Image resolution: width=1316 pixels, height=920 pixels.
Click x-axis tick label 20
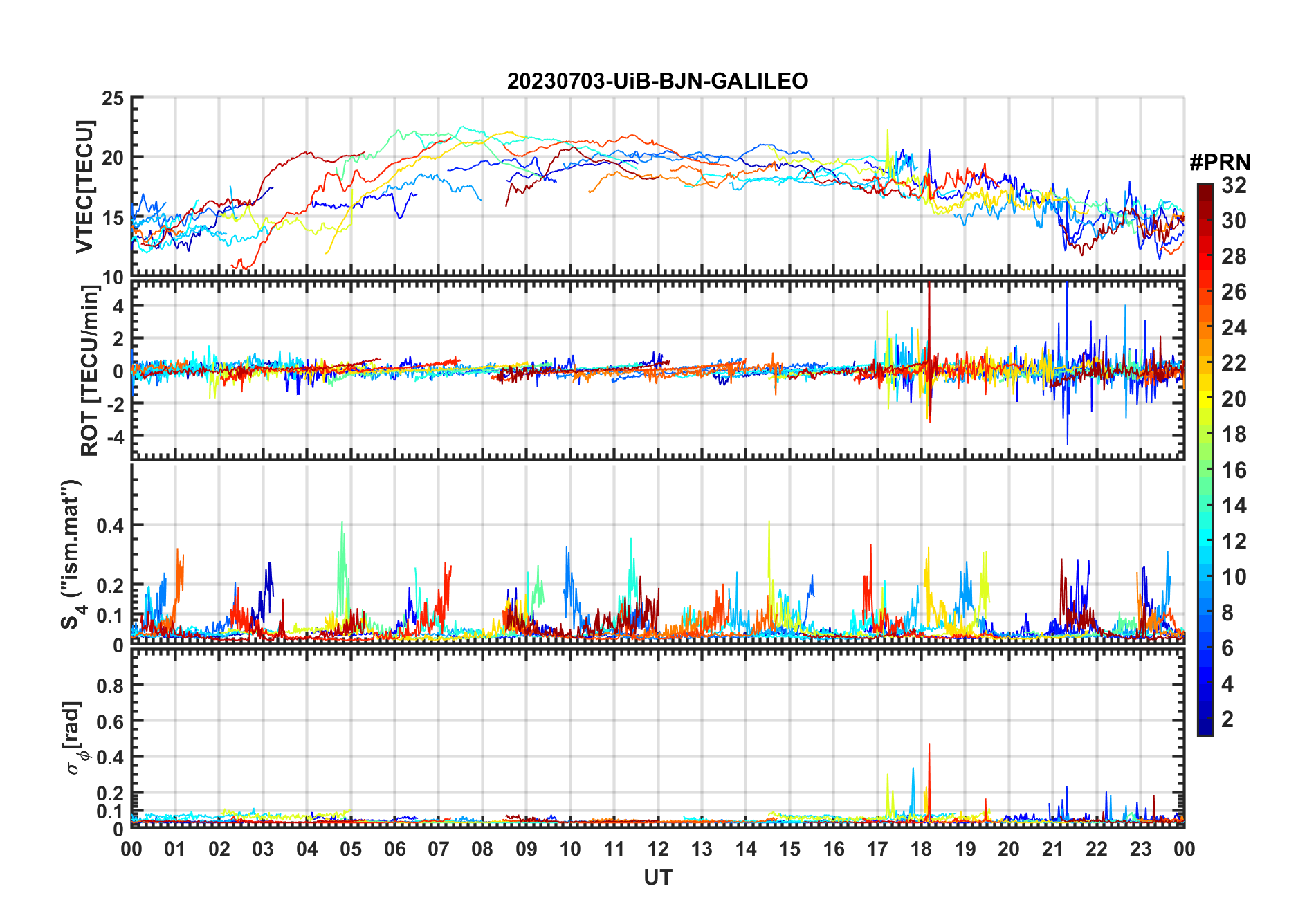(x=1009, y=849)
